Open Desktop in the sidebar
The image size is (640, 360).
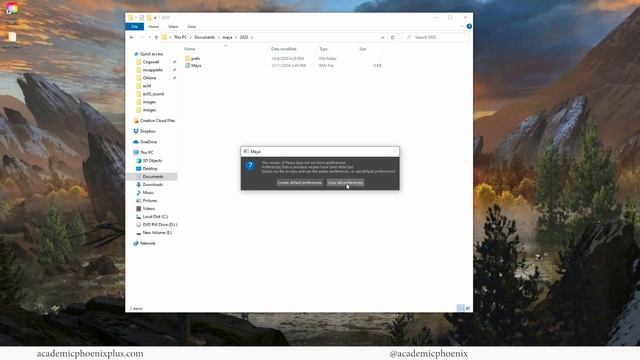click(150, 169)
